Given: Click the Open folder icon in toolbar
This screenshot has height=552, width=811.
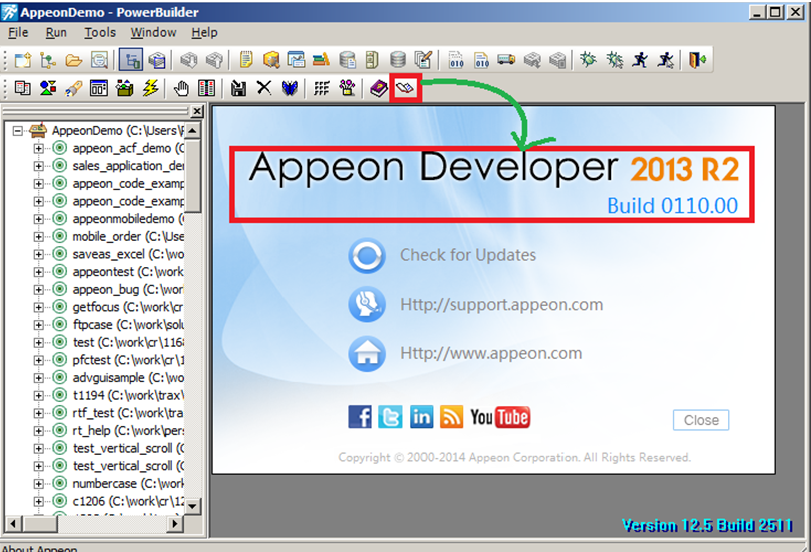Looking at the screenshot, I should (x=73, y=60).
